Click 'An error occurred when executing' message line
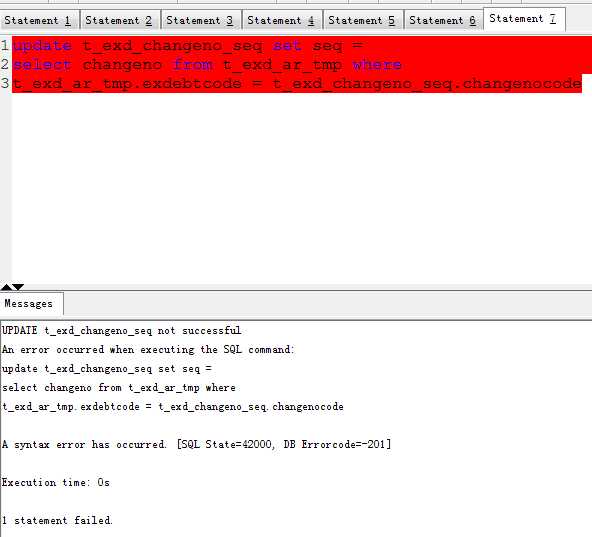Screen dimensions: 592x537 [x=148, y=350]
